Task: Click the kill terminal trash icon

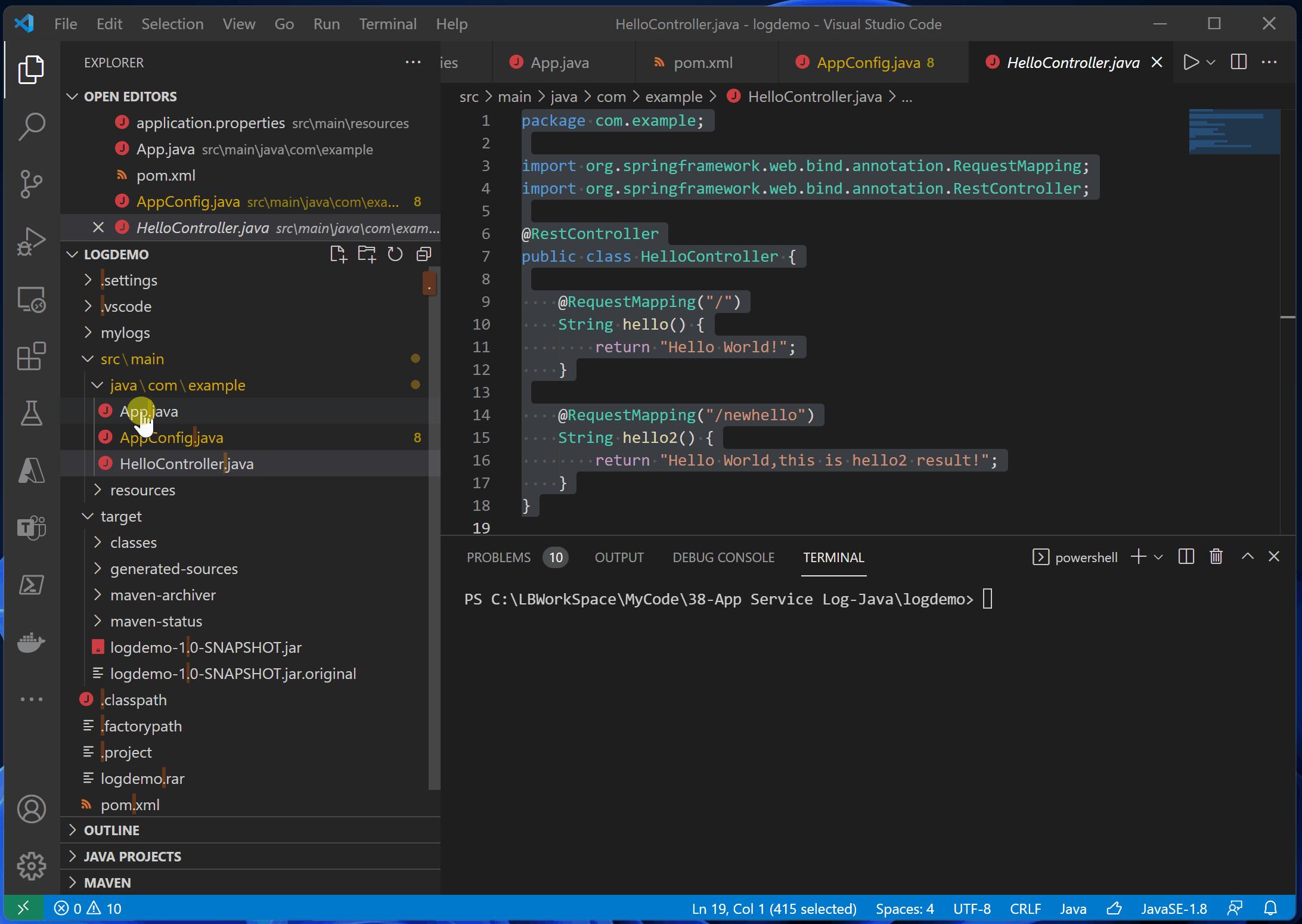Action: [1216, 556]
